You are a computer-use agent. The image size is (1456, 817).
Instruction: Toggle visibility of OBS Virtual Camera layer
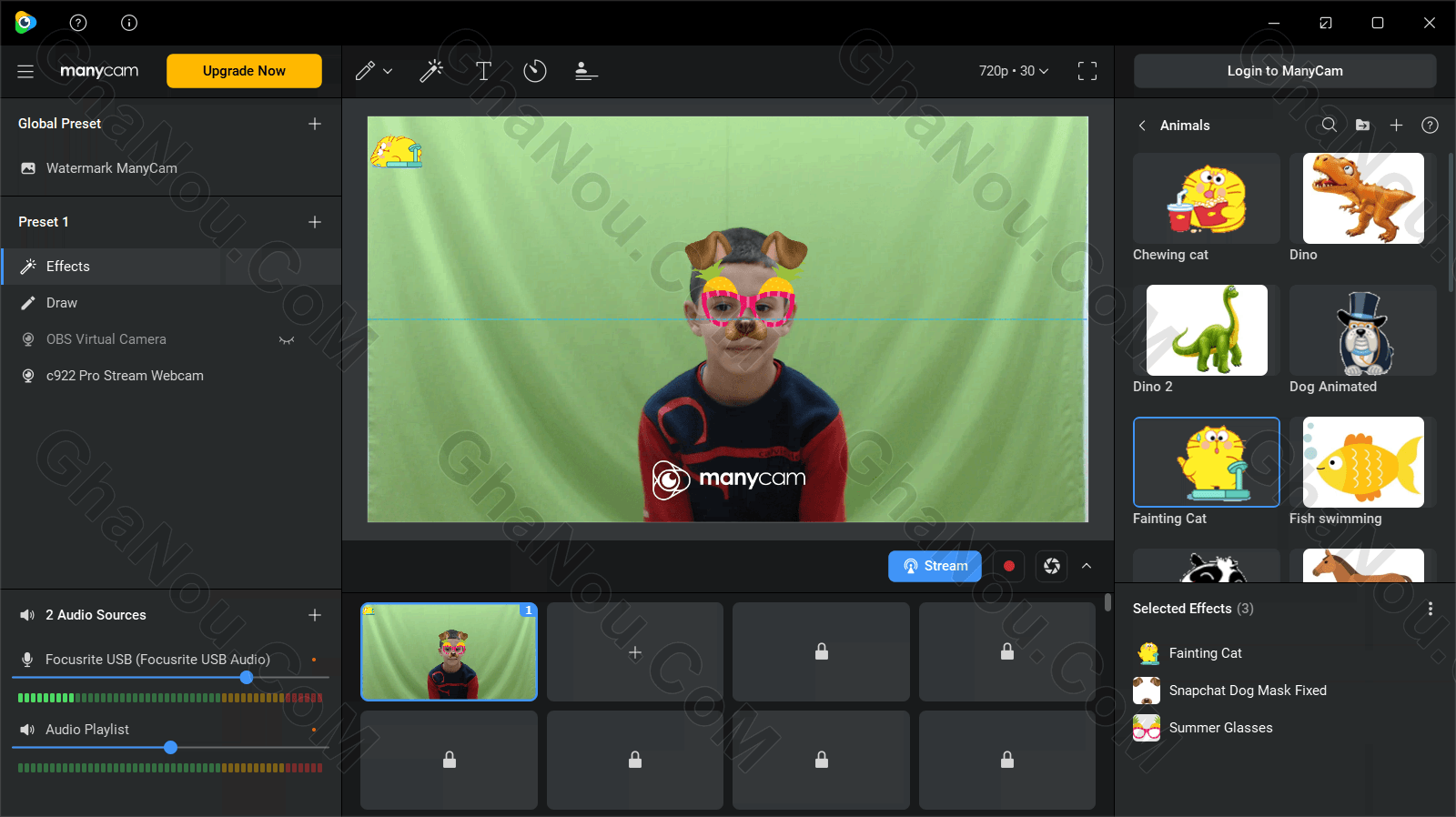click(x=287, y=339)
